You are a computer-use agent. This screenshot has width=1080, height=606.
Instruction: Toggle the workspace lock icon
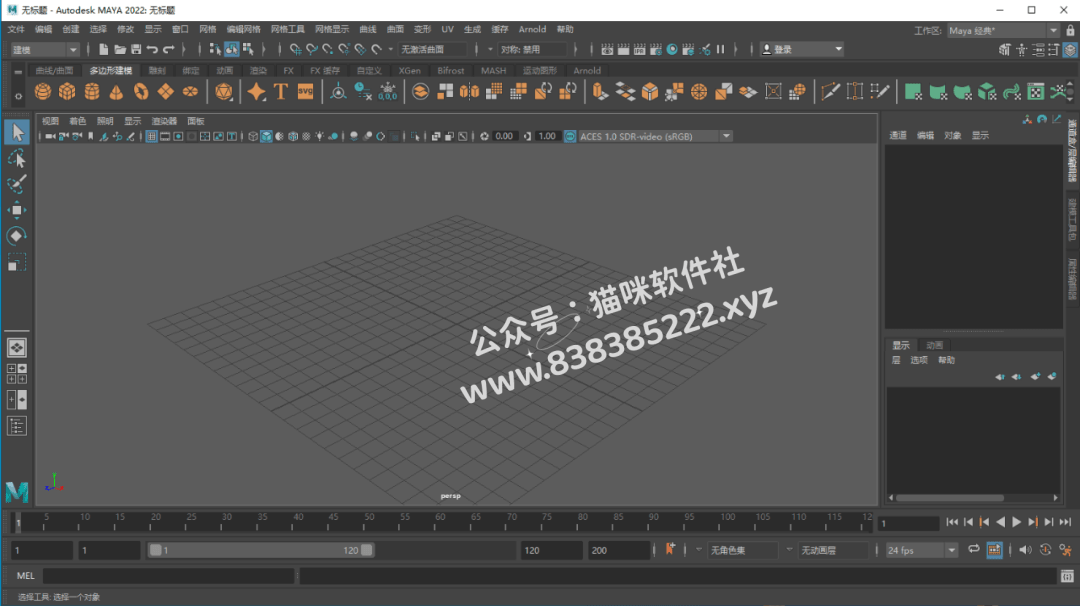point(1070,30)
